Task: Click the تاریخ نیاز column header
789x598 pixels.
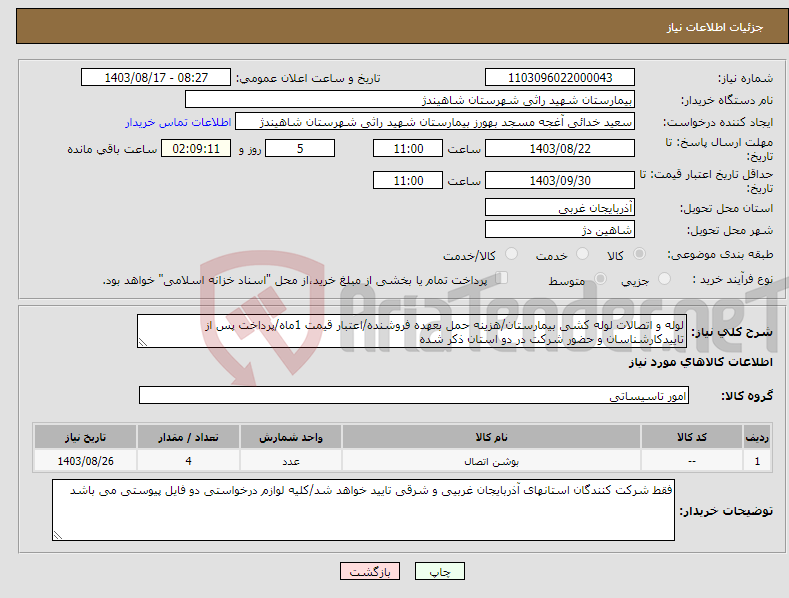Action: click(86, 437)
